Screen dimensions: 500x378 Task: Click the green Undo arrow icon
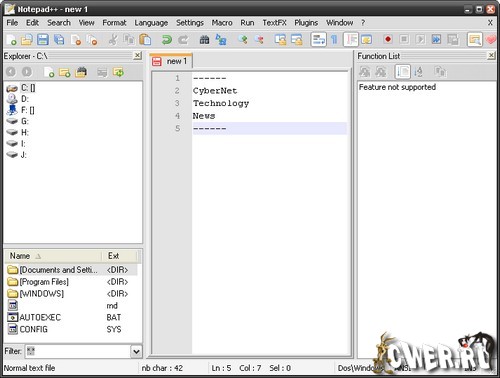tap(166, 39)
